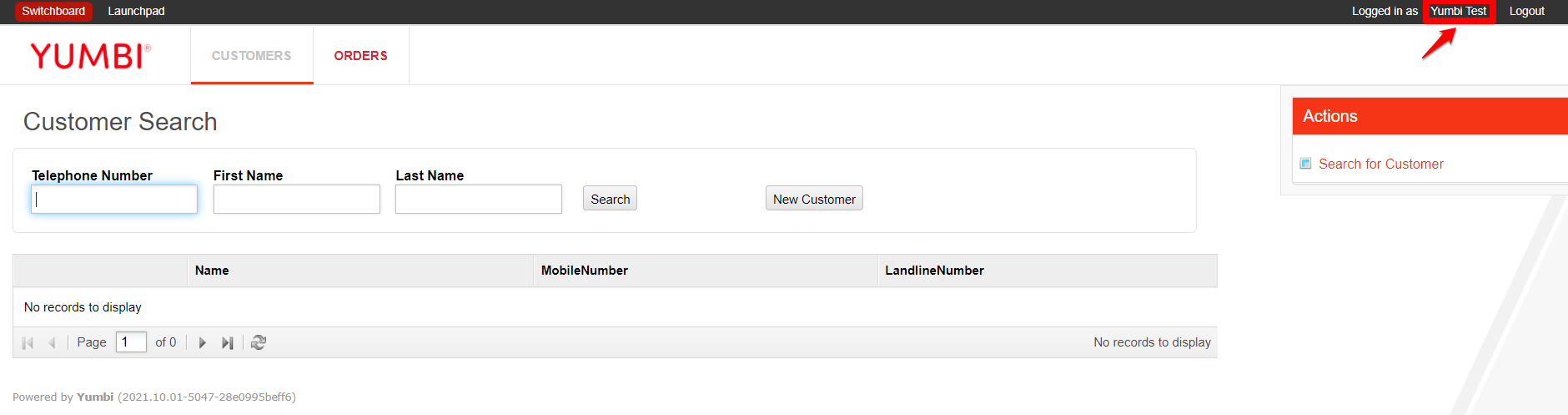The width and height of the screenshot is (1568, 415).
Task: Click the Actions panel header
Action: click(1430, 116)
